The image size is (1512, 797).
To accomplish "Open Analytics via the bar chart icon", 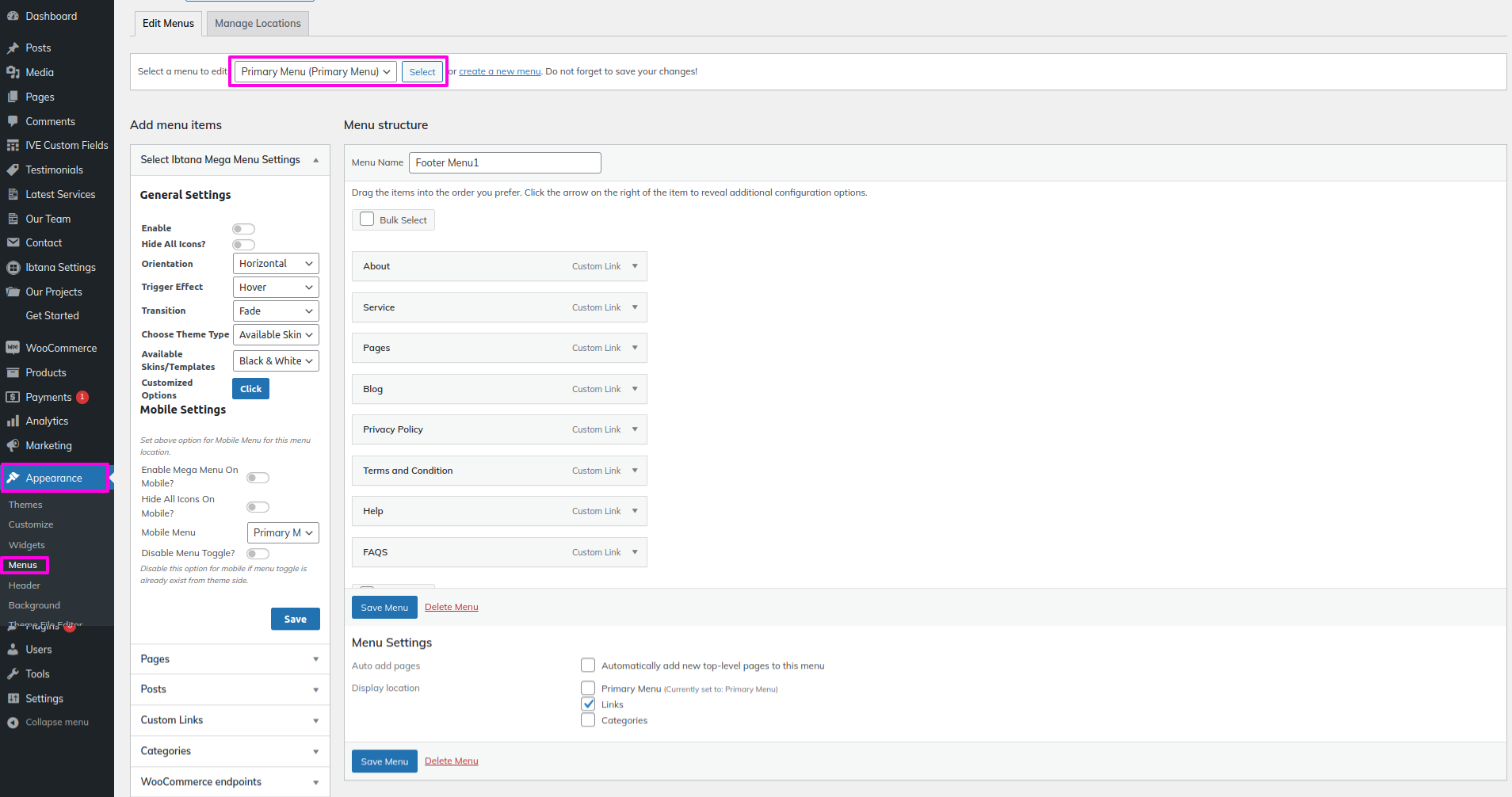I will pyautogui.click(x=13, y=421).
